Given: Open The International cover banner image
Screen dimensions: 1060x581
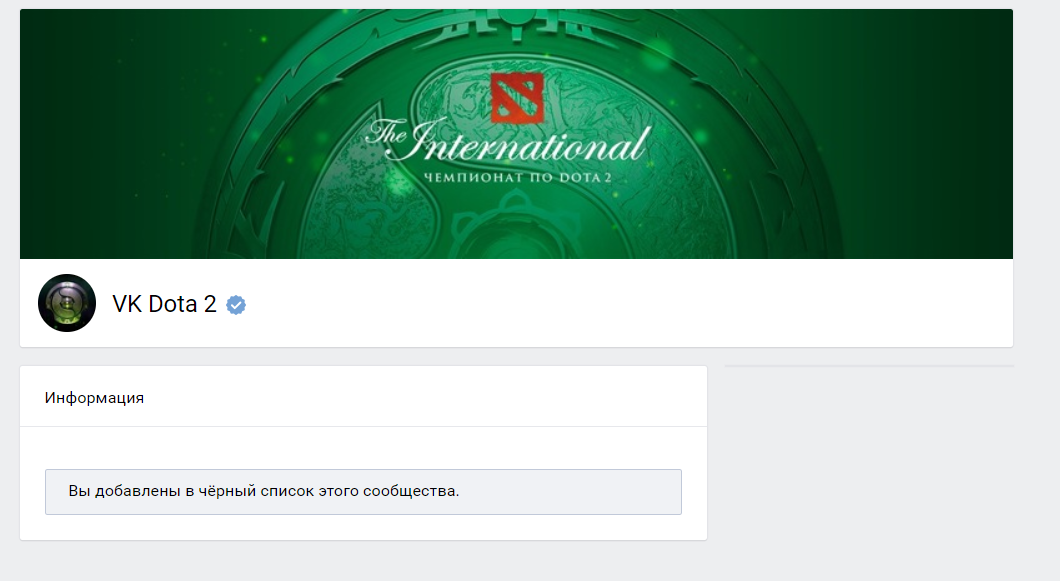Looking at the screenshot, I should pyautogui.click(x=516, y=134).
